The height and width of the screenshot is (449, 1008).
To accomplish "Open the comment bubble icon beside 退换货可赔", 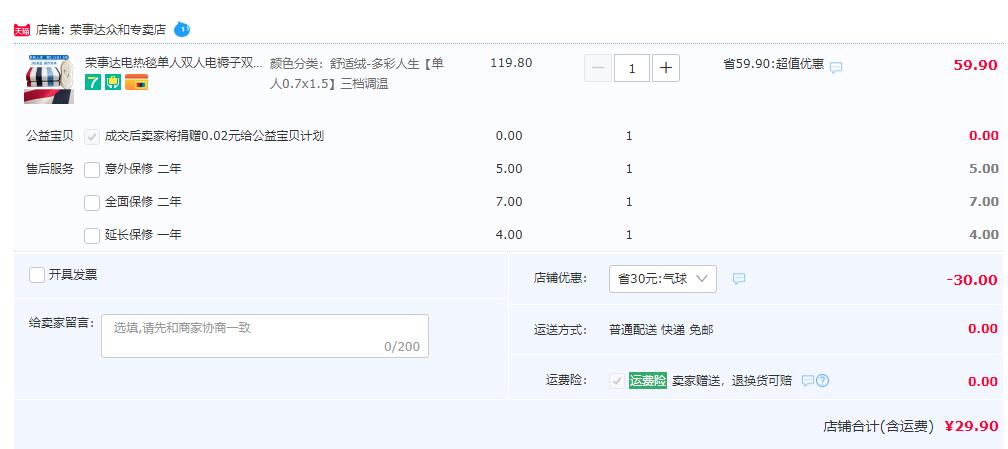I will tap(807, 381).
